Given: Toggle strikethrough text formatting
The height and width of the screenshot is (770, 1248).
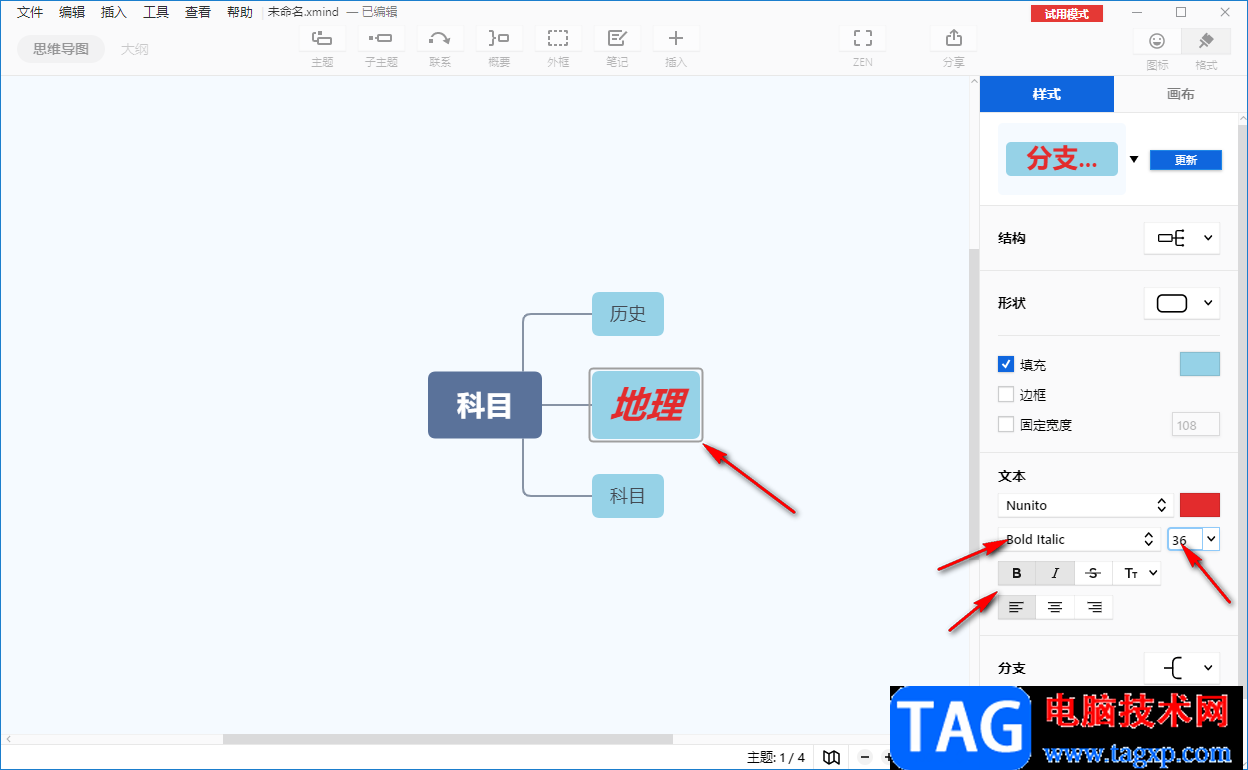Looking at the screenshot, I should [1093, 573].
